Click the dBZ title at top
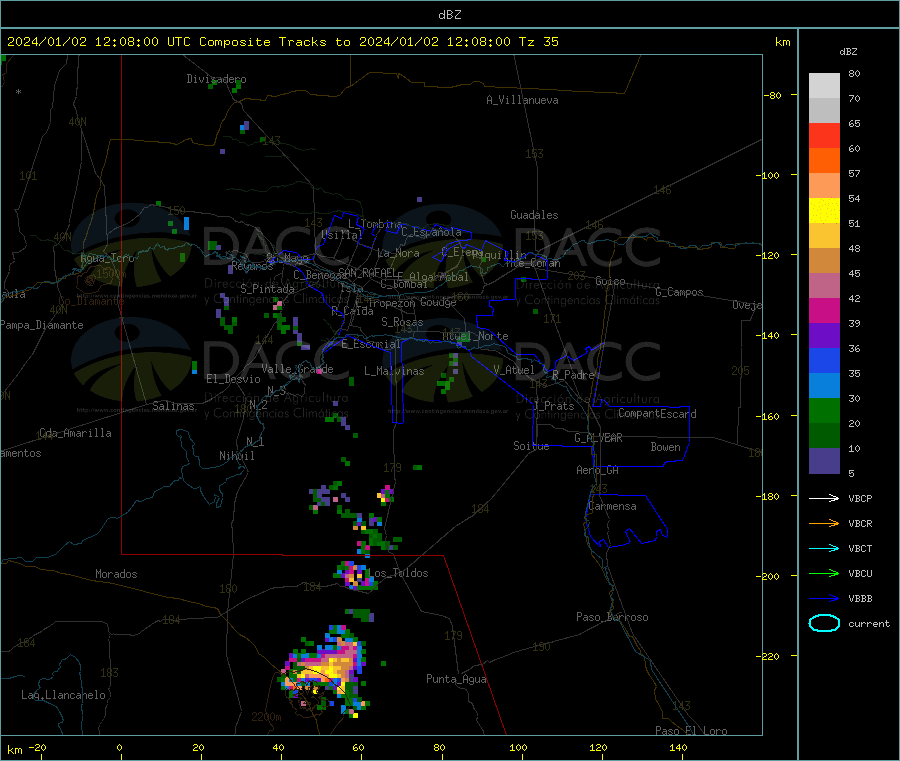The image size is (900, 761). pos(449,15)
